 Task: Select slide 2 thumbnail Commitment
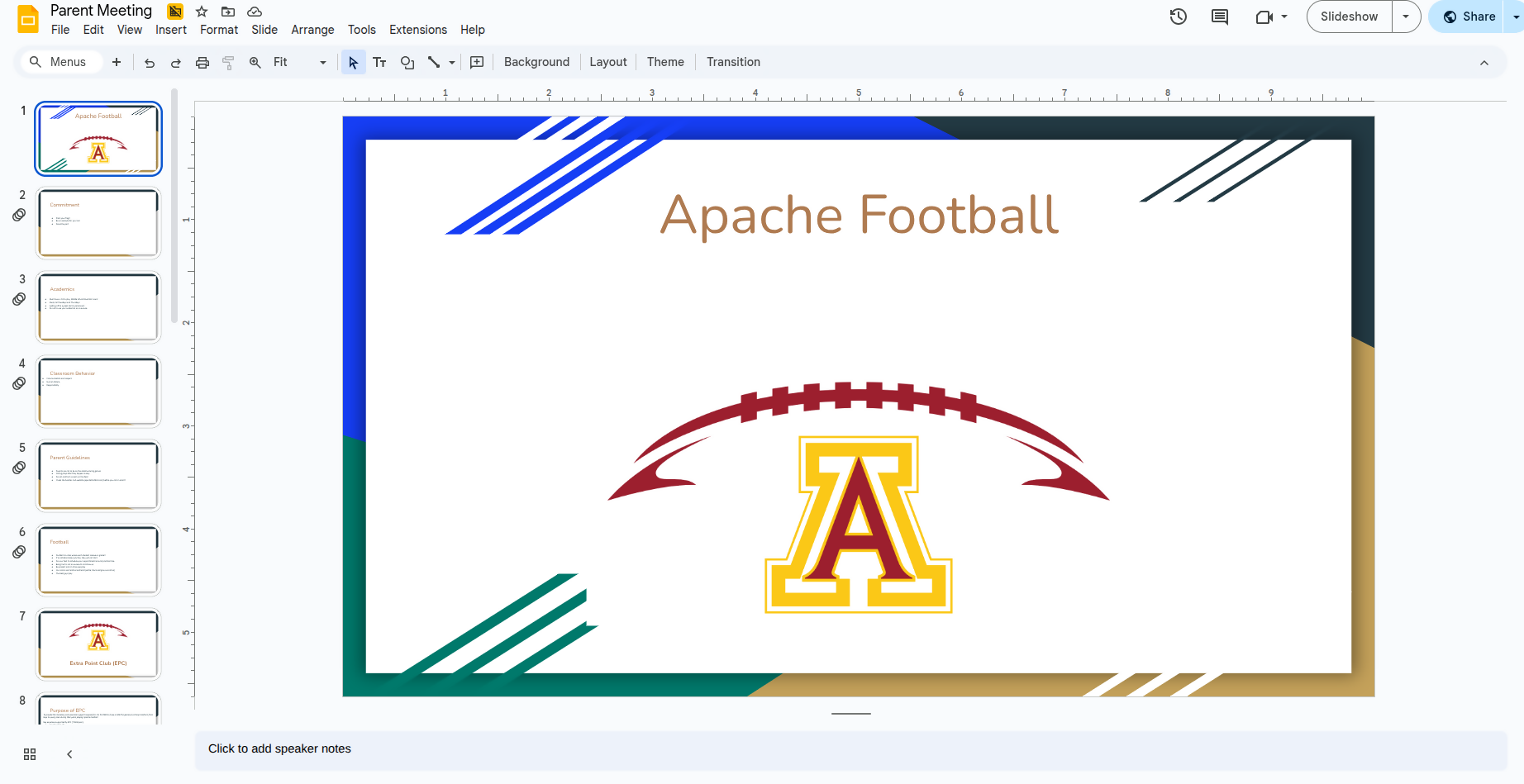click(x=98, y=223)
